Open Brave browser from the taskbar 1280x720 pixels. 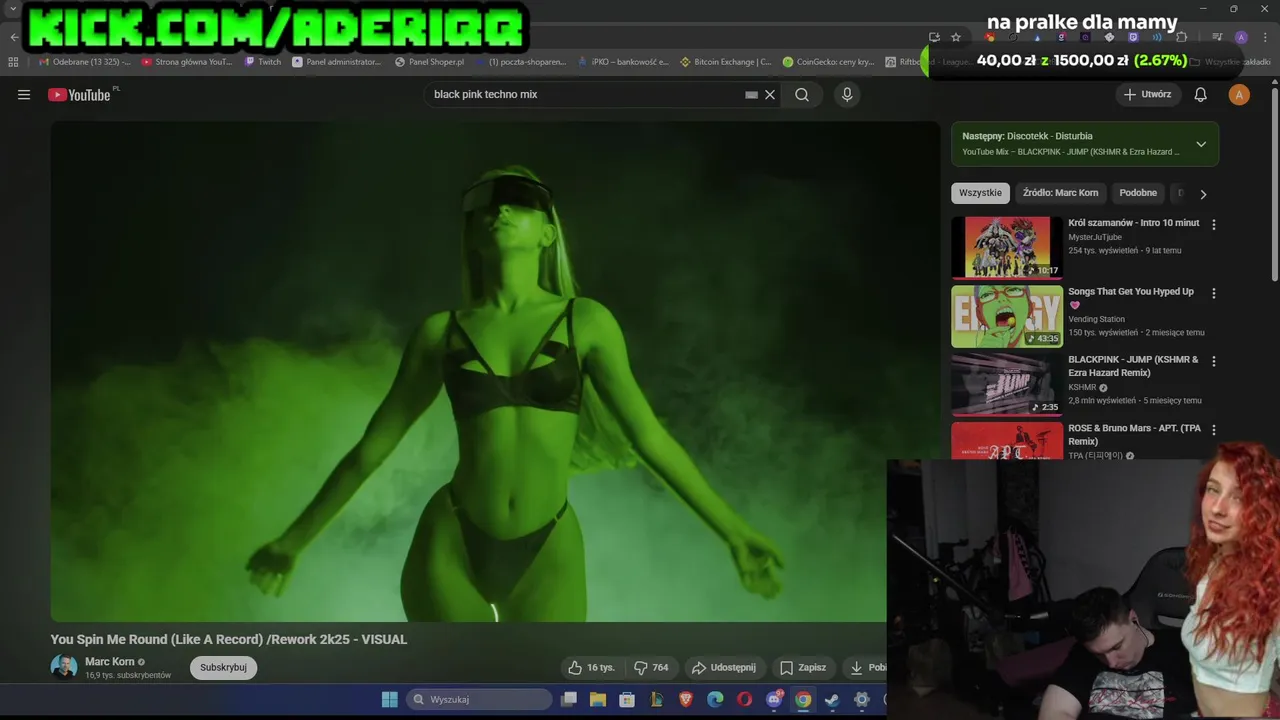(x=686, y=700)
